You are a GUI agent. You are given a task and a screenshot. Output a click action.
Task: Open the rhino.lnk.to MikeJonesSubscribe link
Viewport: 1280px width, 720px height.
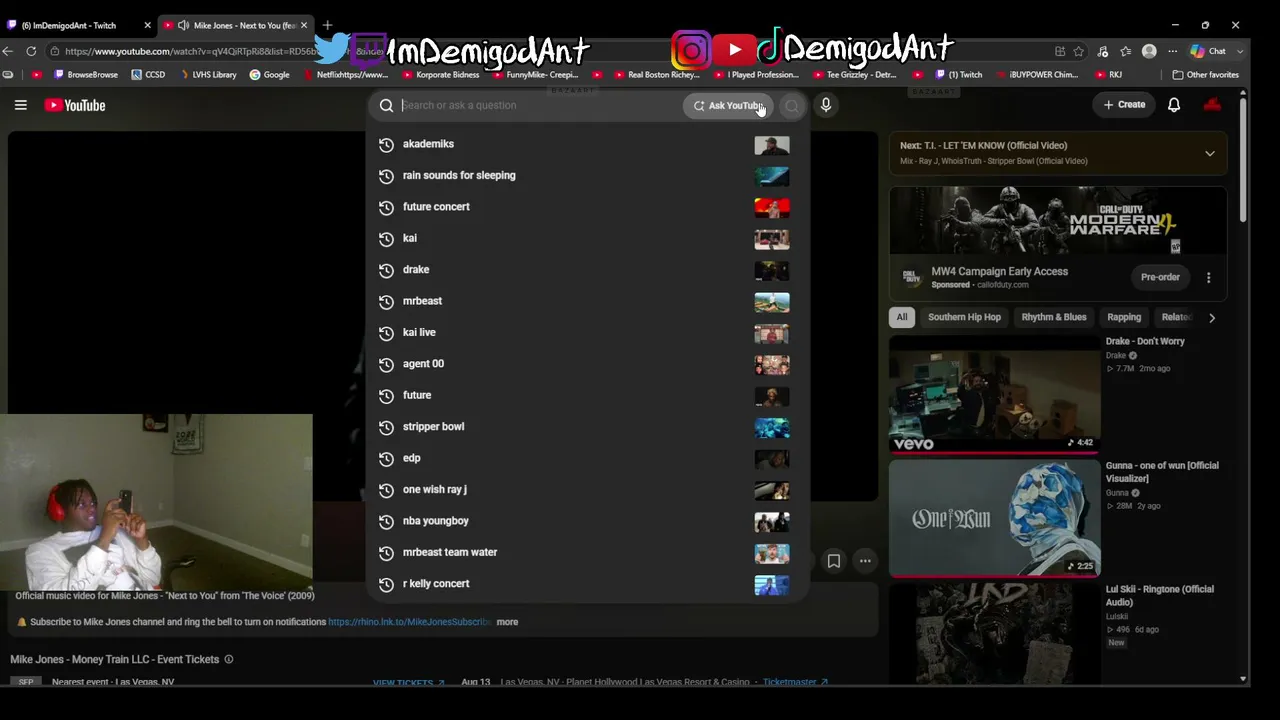[410, 622]
